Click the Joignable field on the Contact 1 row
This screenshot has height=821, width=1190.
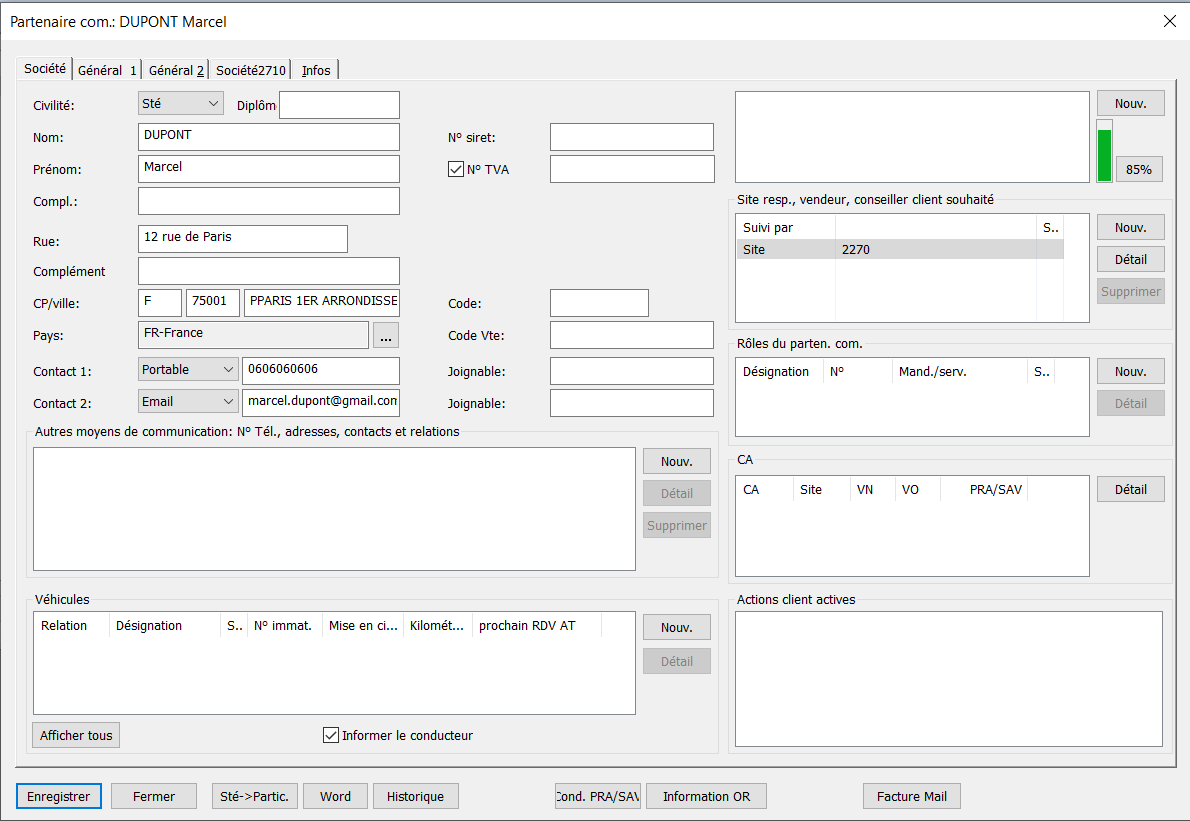point(631,371)
